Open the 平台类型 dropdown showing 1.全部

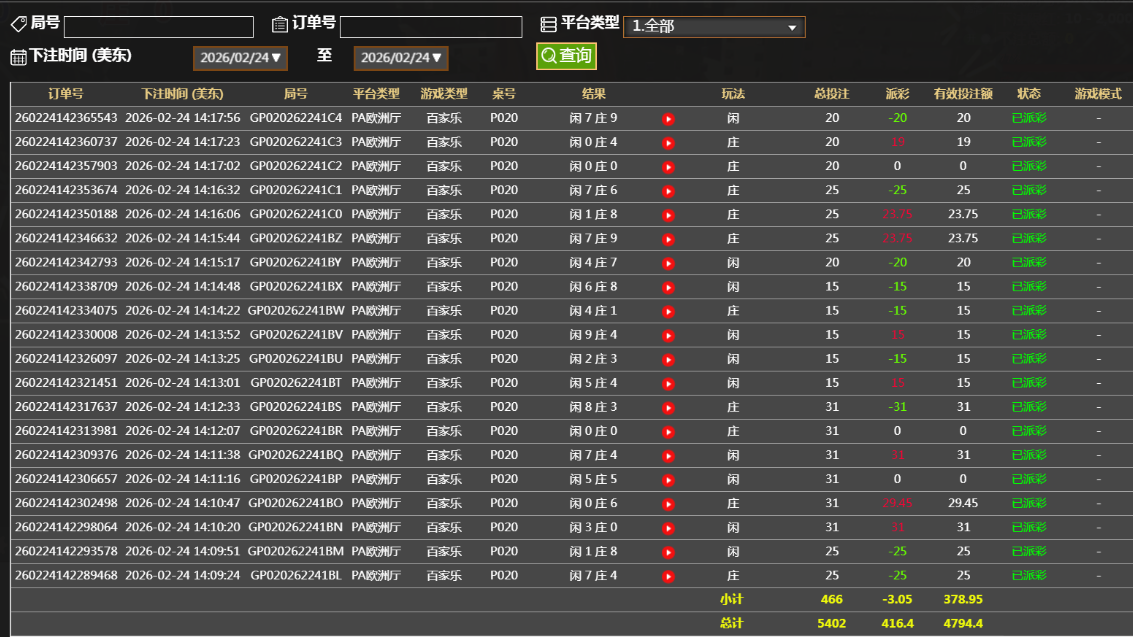coord(713,27)
